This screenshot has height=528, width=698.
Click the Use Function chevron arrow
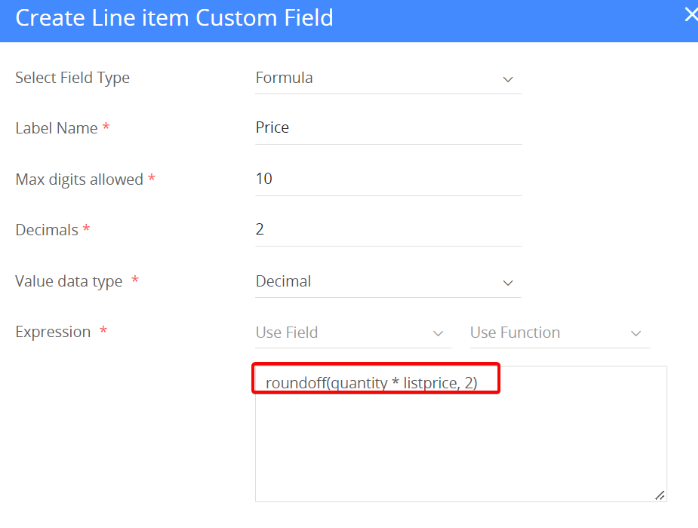click(x=635, y=333)
